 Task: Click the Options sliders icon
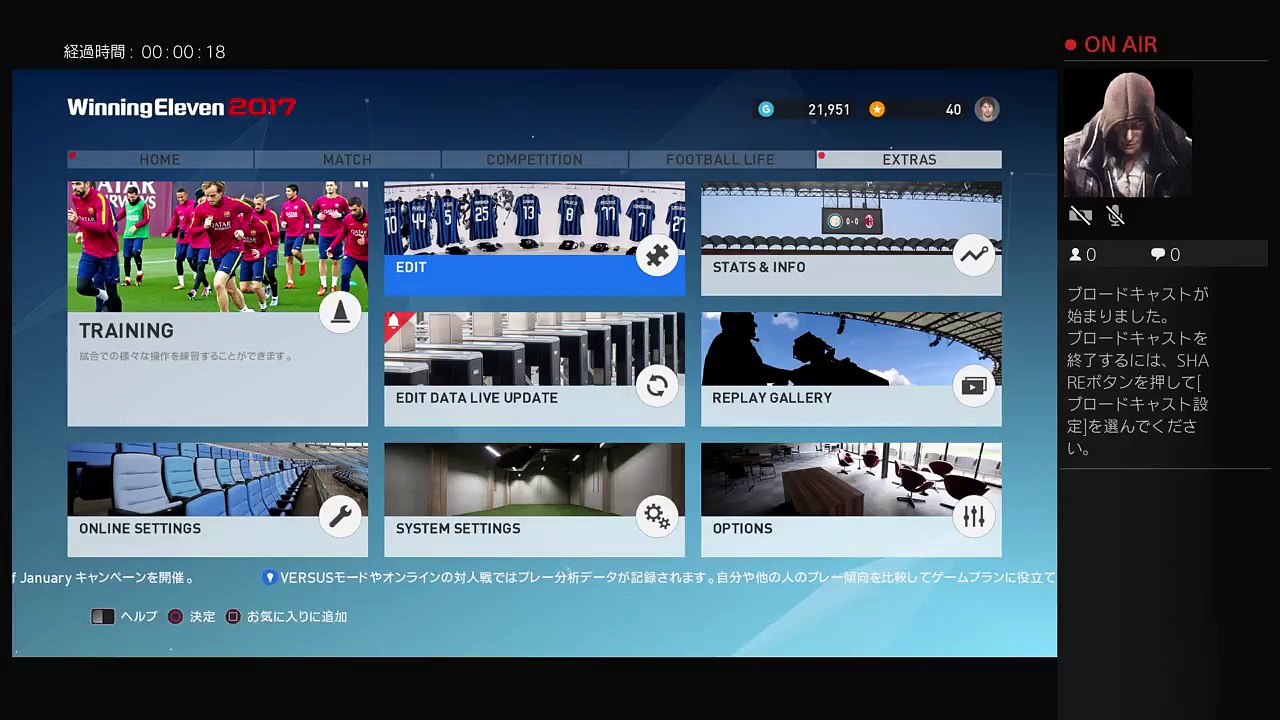974,516
